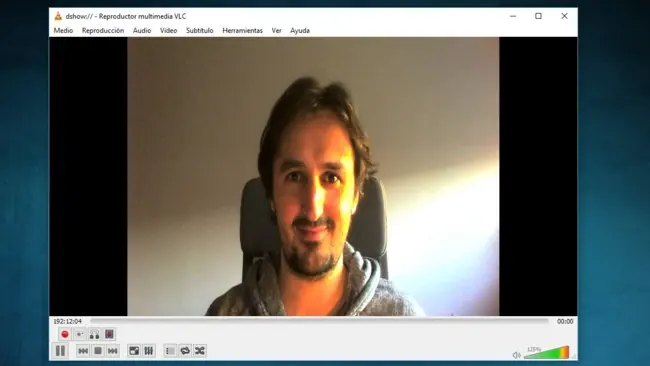Go to previous media item
This screenshot has width=650, height=366.
83,351
